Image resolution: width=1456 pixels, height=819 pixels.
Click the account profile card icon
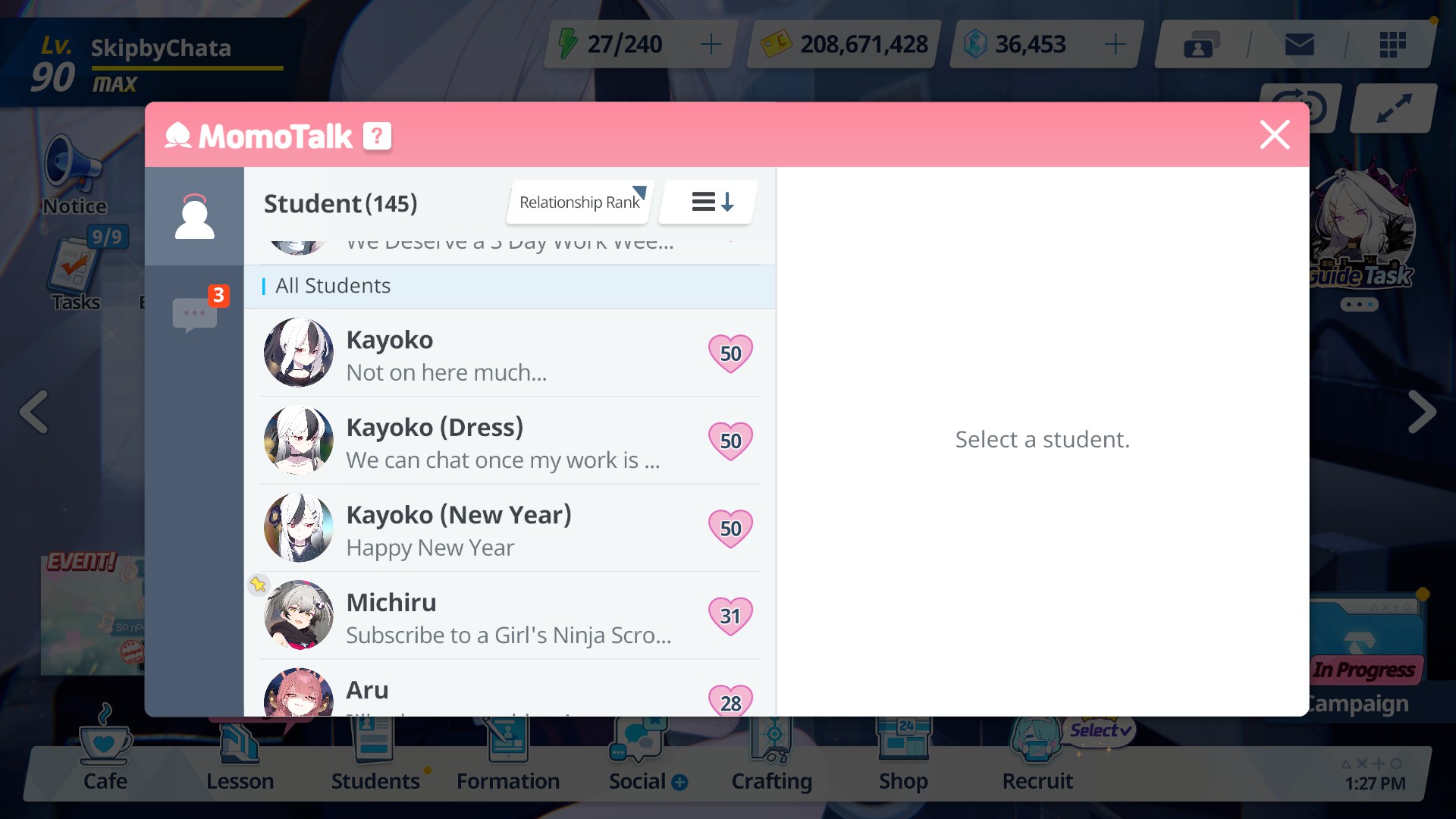pyautogui.click(x=1200, y=45)
